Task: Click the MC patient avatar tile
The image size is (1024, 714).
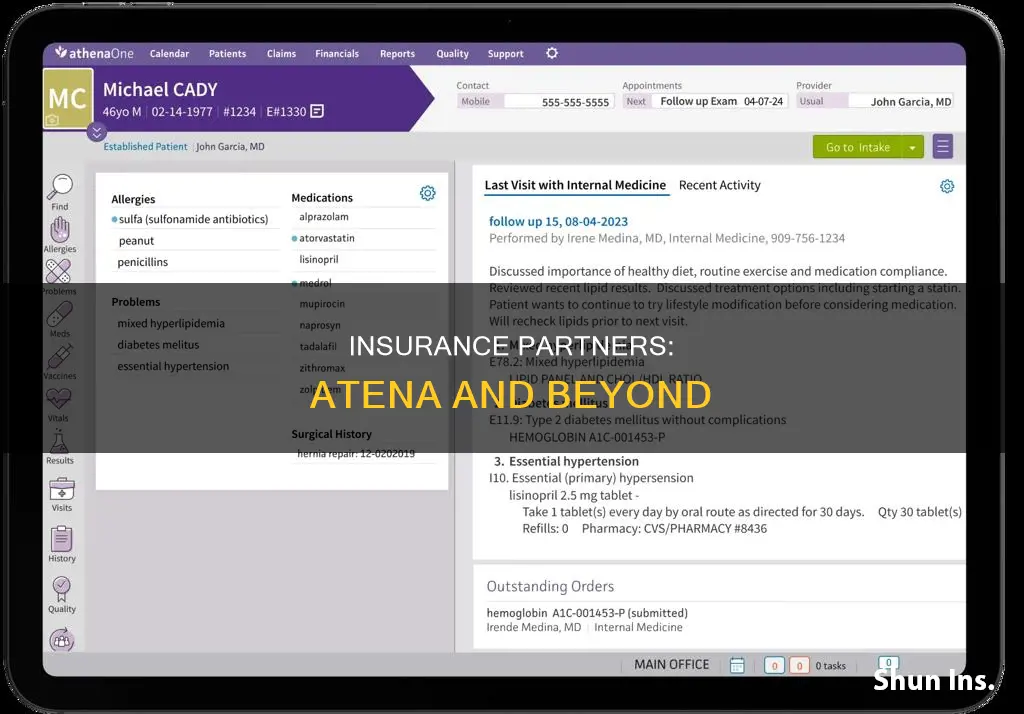Action: (x=68, y=98)
